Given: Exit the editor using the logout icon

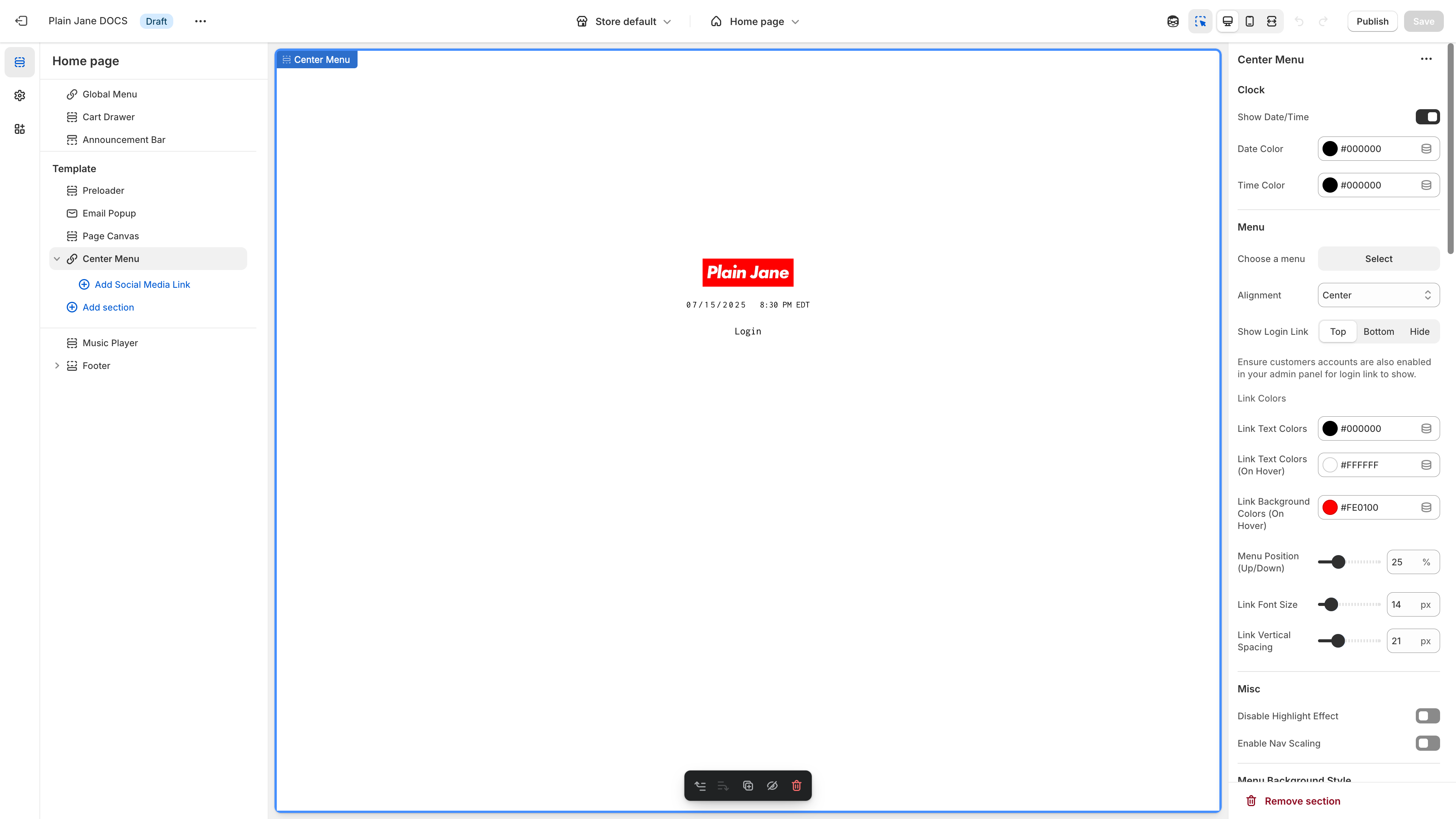Looking at the screenshot, I should 21,21.
